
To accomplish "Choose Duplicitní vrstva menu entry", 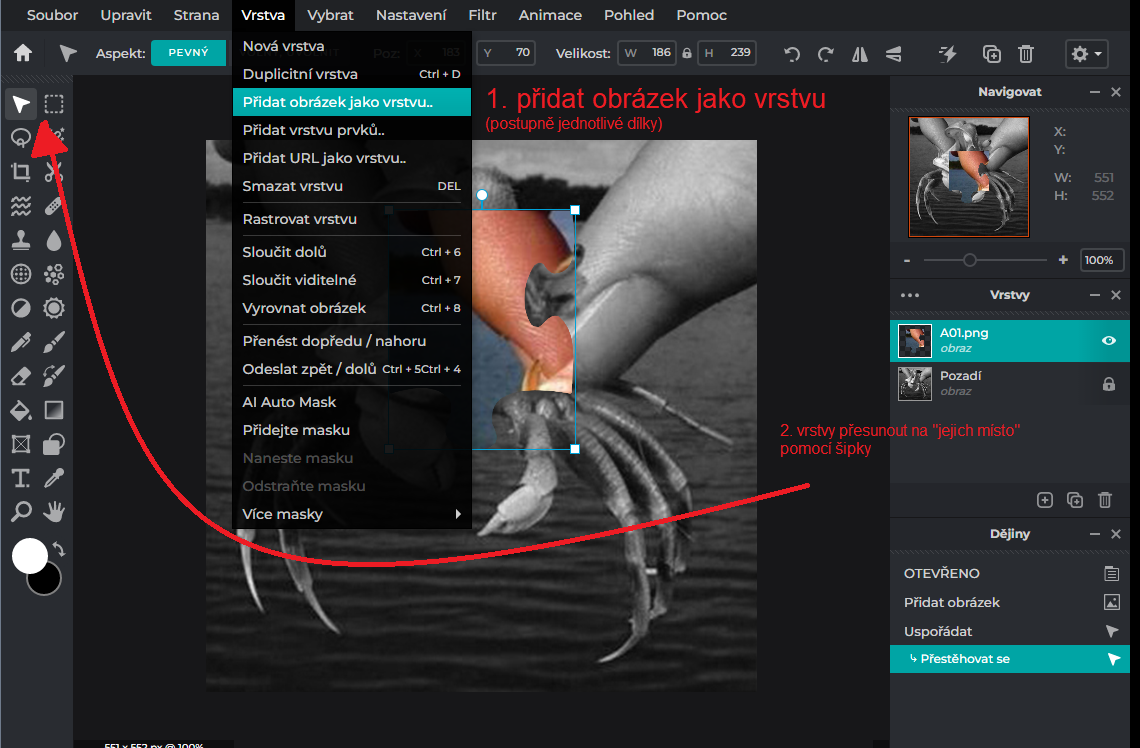I will coord(352,74).
